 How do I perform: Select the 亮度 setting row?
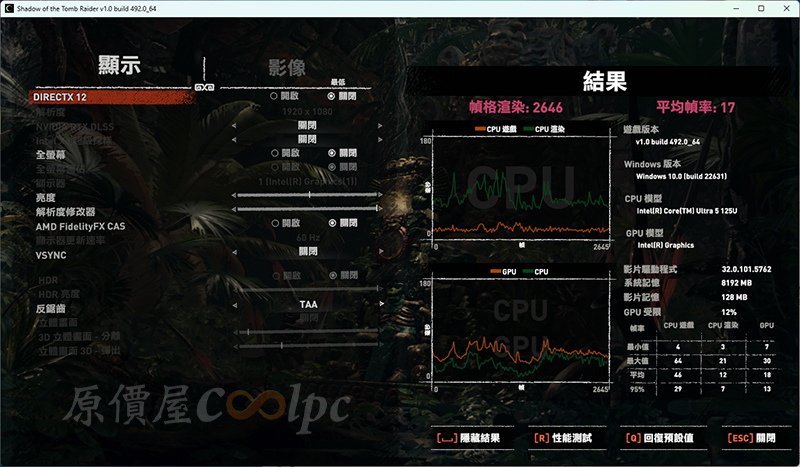click(x=45, y=197)
